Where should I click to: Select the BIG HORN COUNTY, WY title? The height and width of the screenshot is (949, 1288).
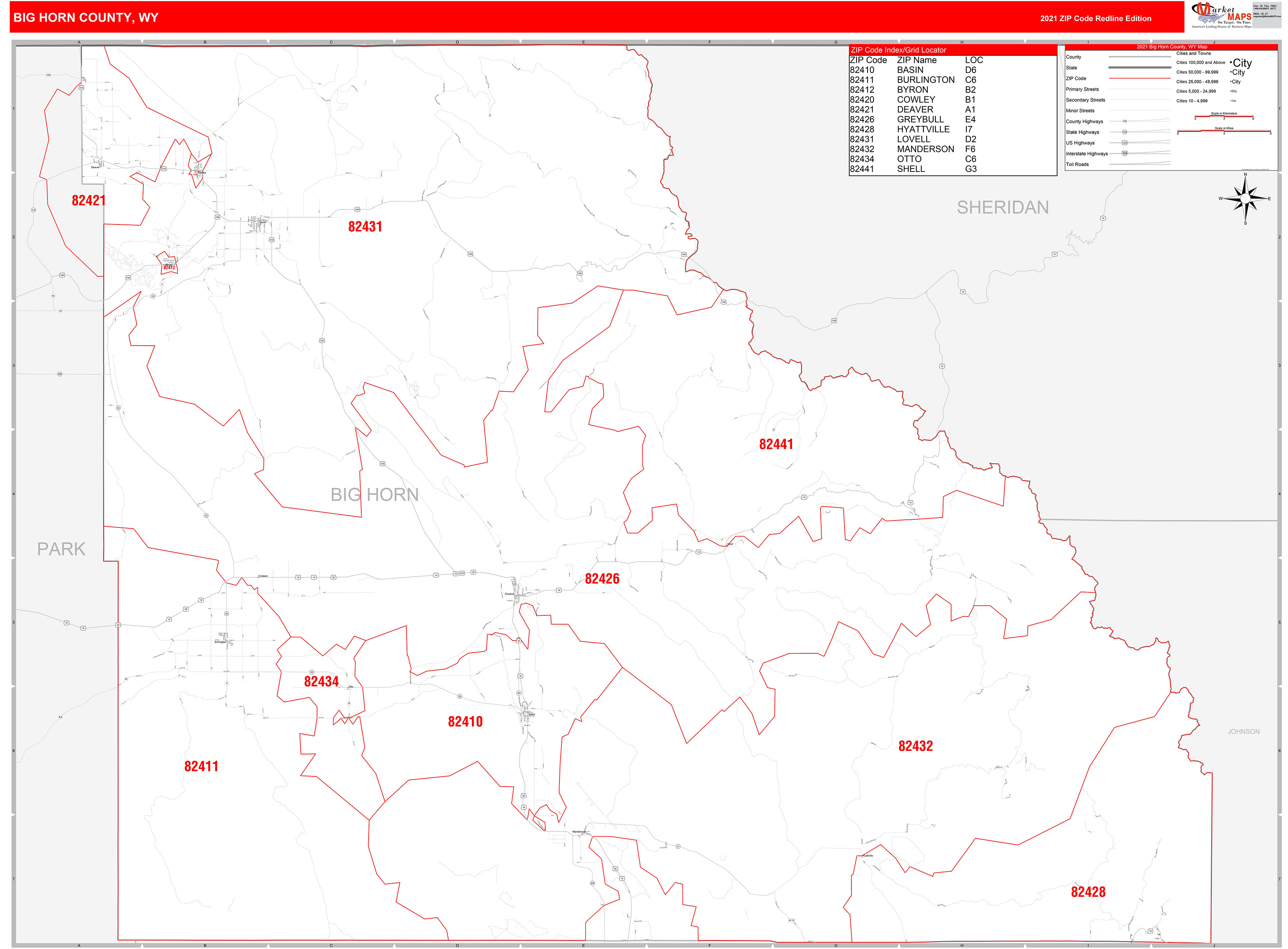click(86, 18)
